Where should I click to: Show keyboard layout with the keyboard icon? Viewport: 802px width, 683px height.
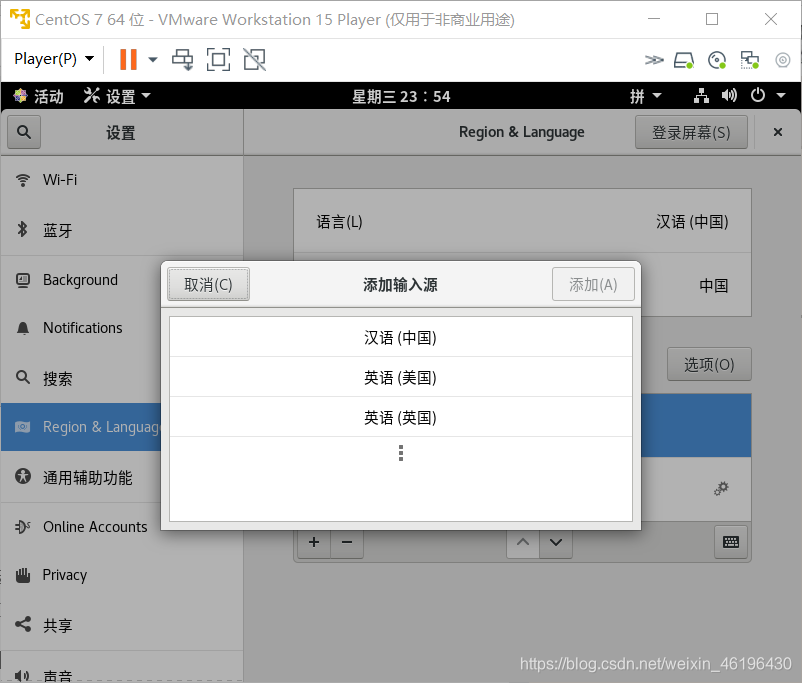(x=731, y=542)
